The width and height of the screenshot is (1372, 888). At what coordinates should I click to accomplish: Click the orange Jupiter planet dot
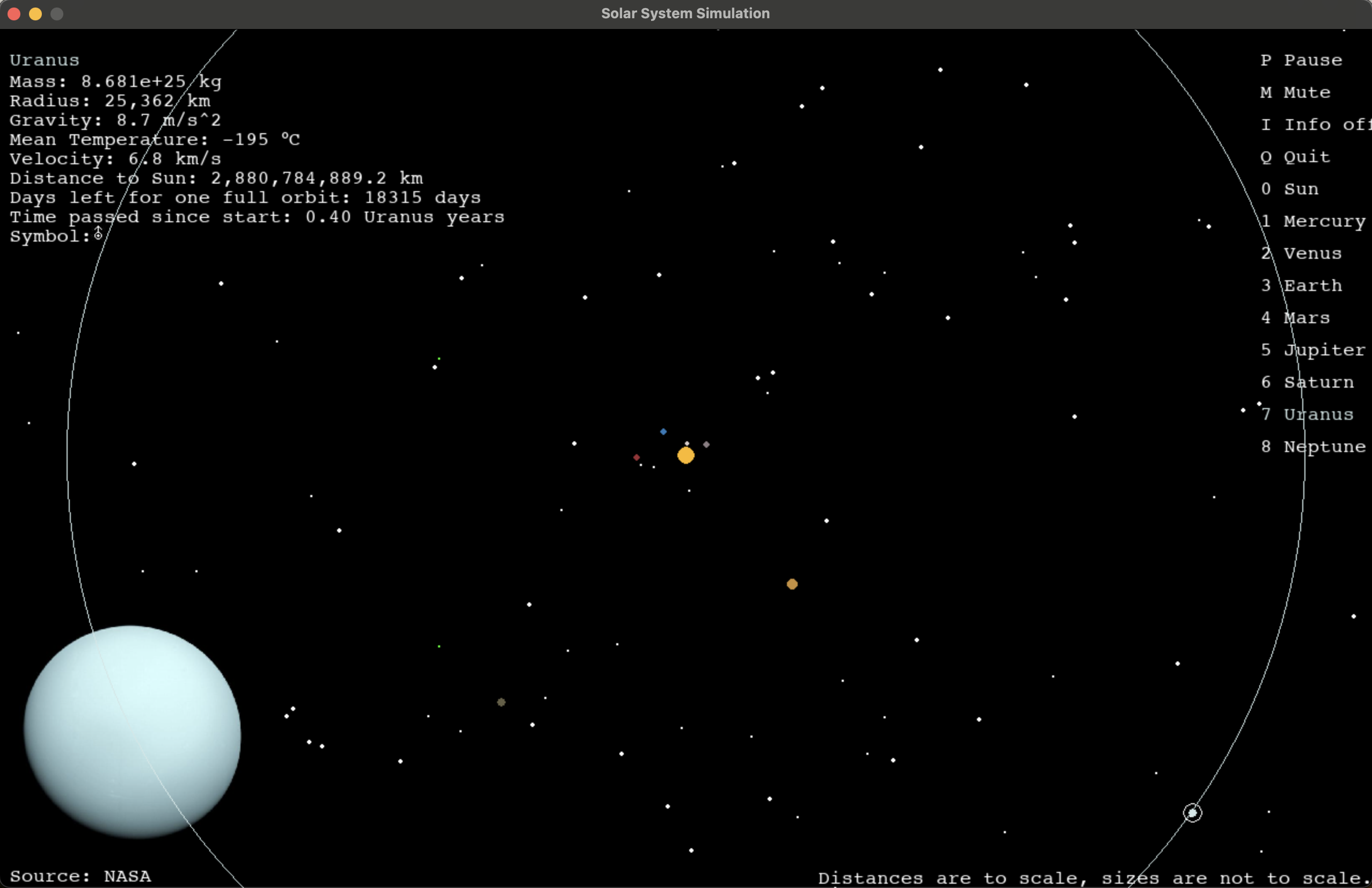point(792,584)
